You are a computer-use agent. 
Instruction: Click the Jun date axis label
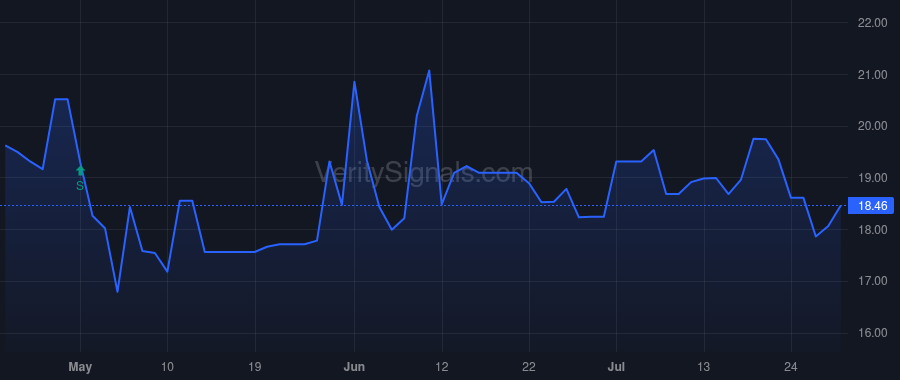click(x=354, y=367)
